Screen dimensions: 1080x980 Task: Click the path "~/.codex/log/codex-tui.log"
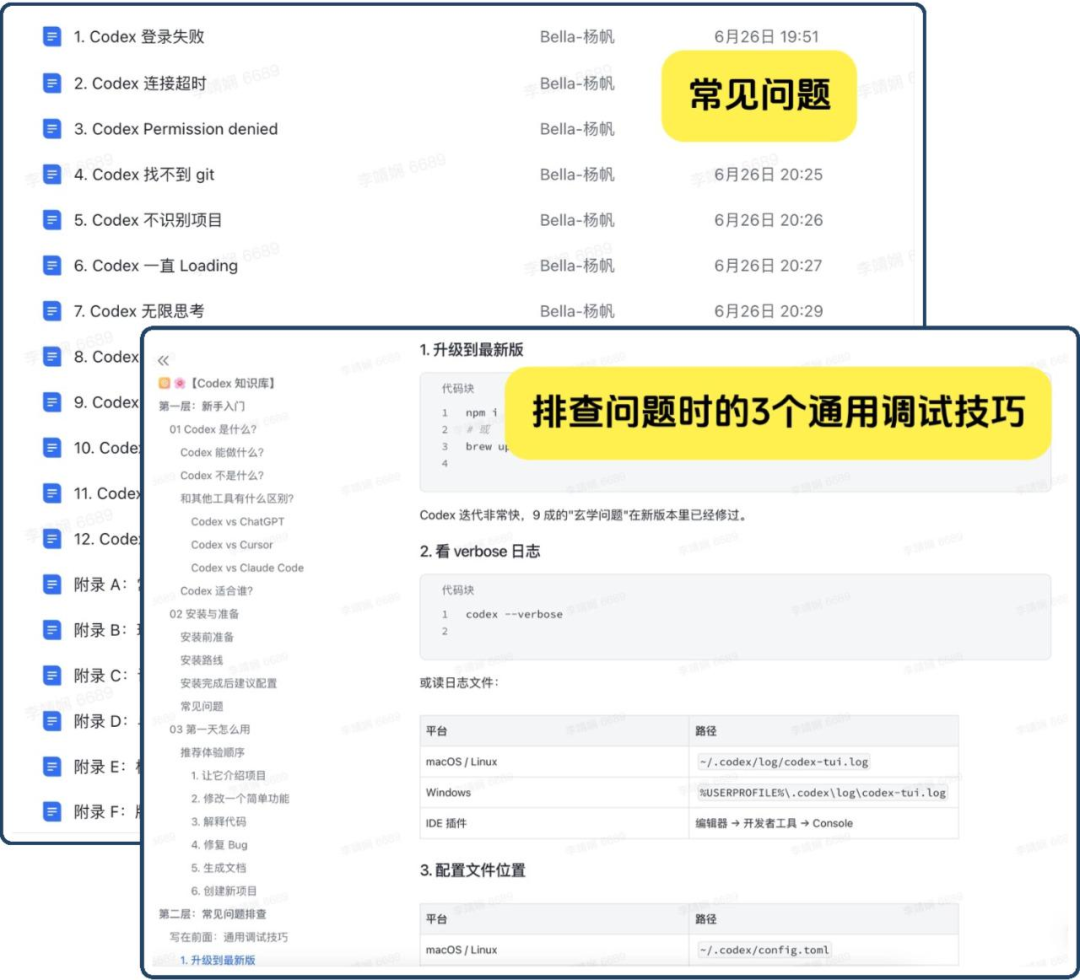point(784,762)
